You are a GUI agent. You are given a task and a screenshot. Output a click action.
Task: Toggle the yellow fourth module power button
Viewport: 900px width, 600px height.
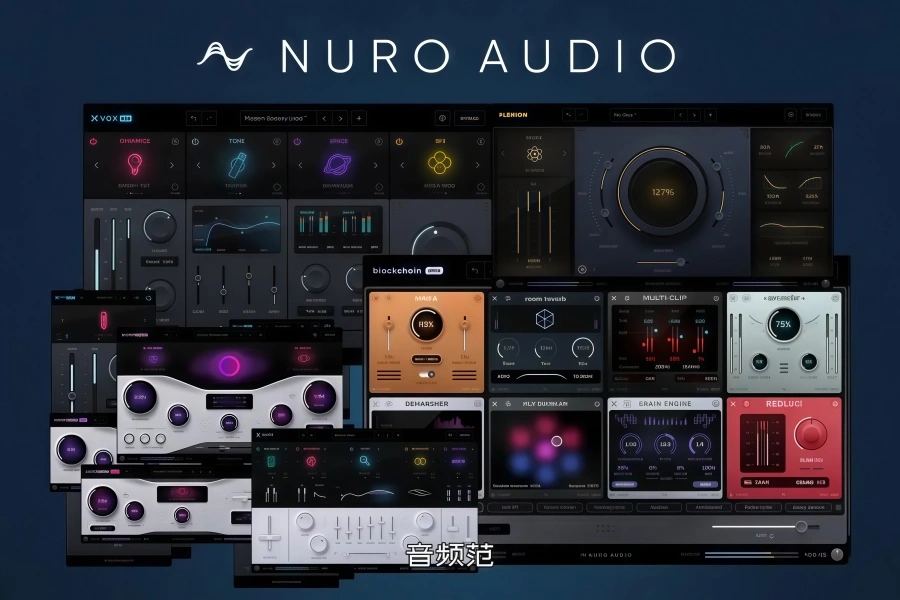[x=399, y=141]
